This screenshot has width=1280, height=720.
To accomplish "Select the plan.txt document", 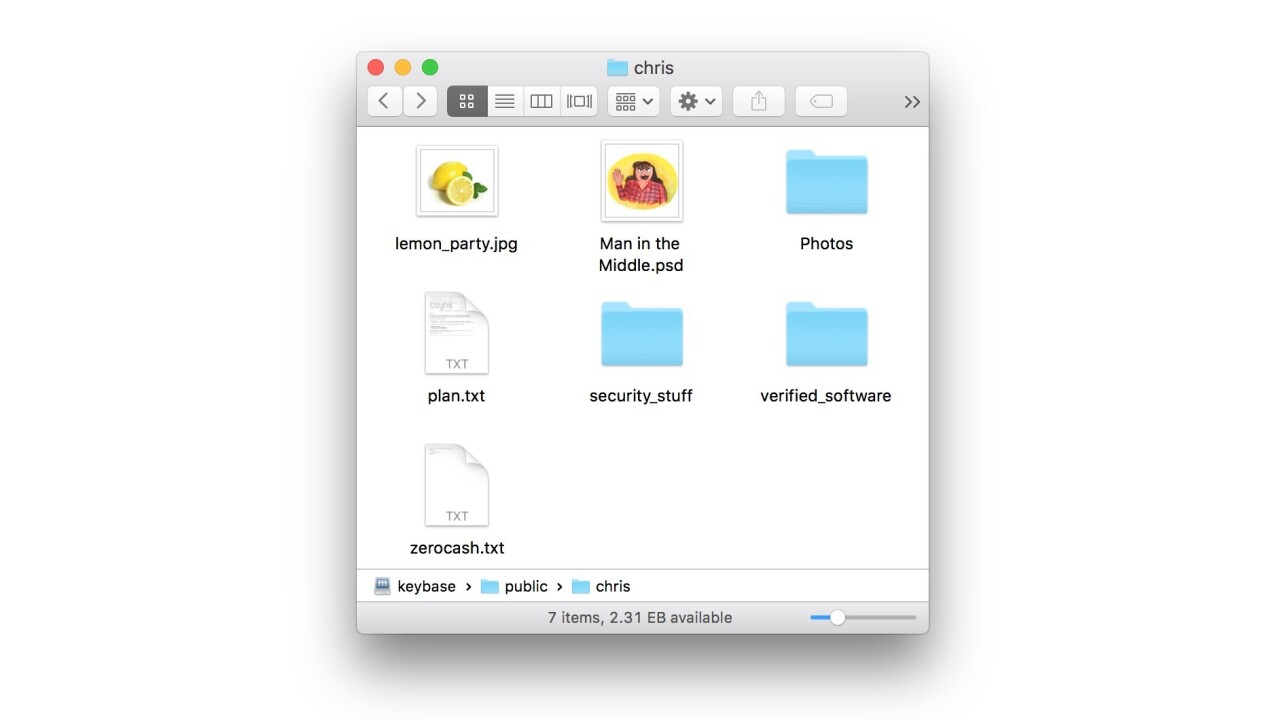I will (457, 334).
